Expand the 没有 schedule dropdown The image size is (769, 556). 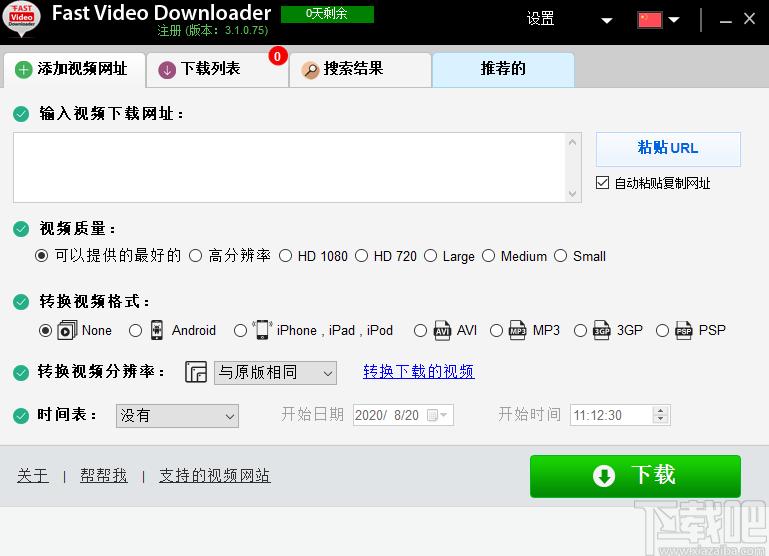tap(230, 417)
